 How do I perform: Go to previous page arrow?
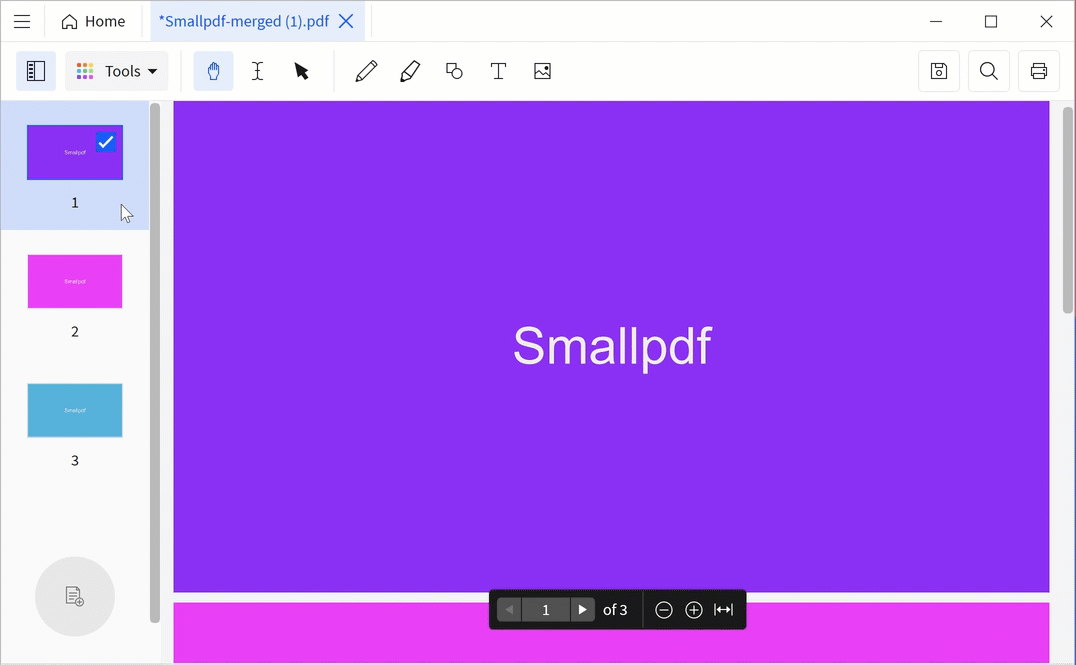pos(509,609)
